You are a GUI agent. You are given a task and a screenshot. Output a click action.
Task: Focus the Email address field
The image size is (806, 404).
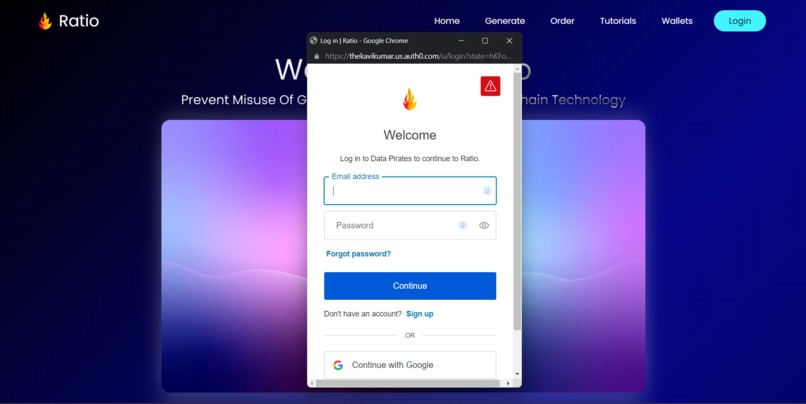point(410,191)
